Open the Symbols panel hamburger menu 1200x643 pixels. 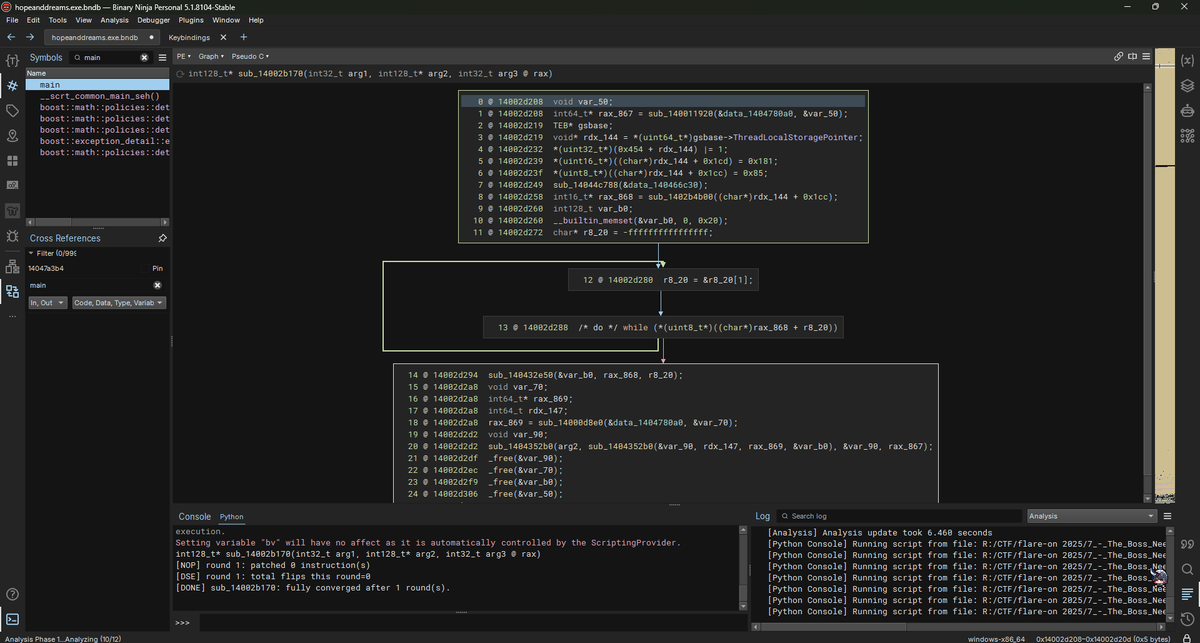point(162,57)
